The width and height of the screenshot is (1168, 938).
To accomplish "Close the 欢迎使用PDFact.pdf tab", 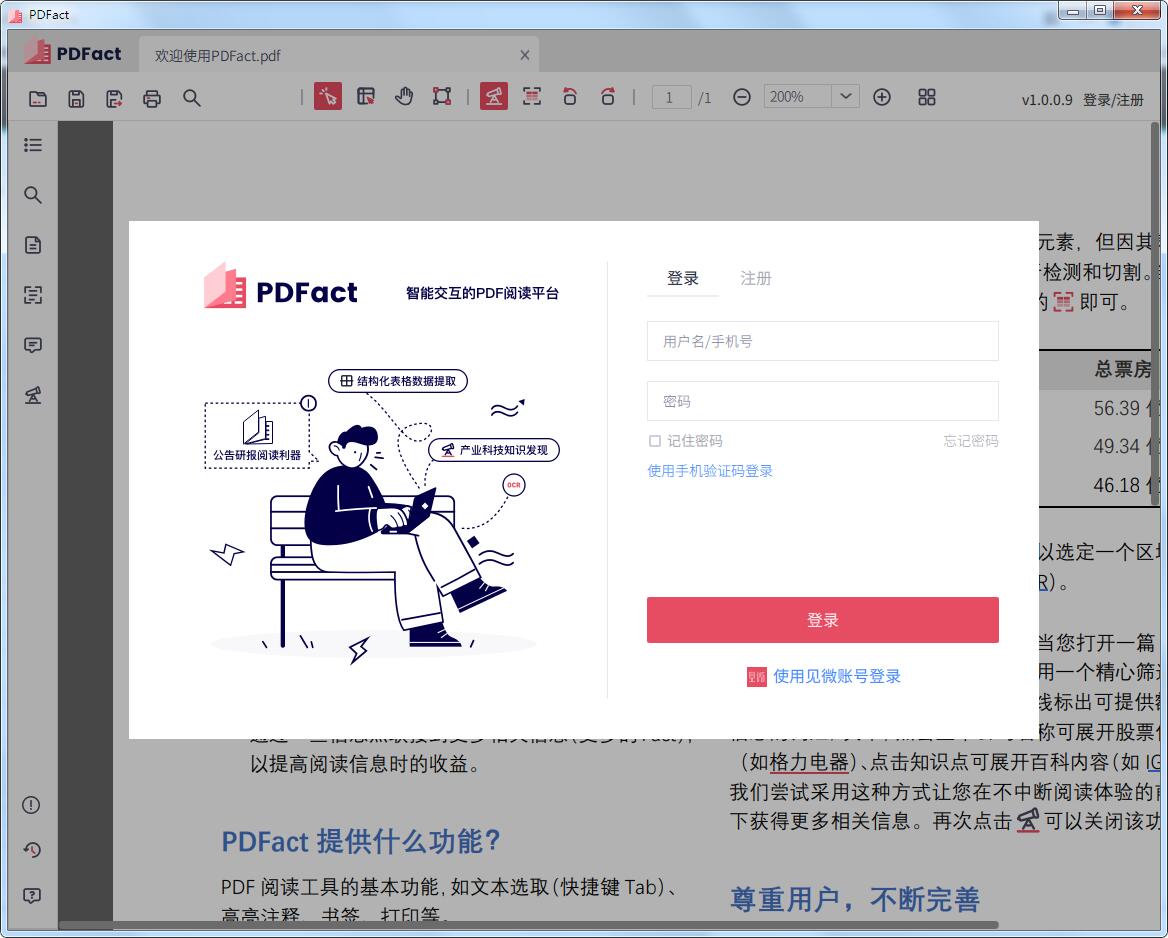I will click(524, 55).
